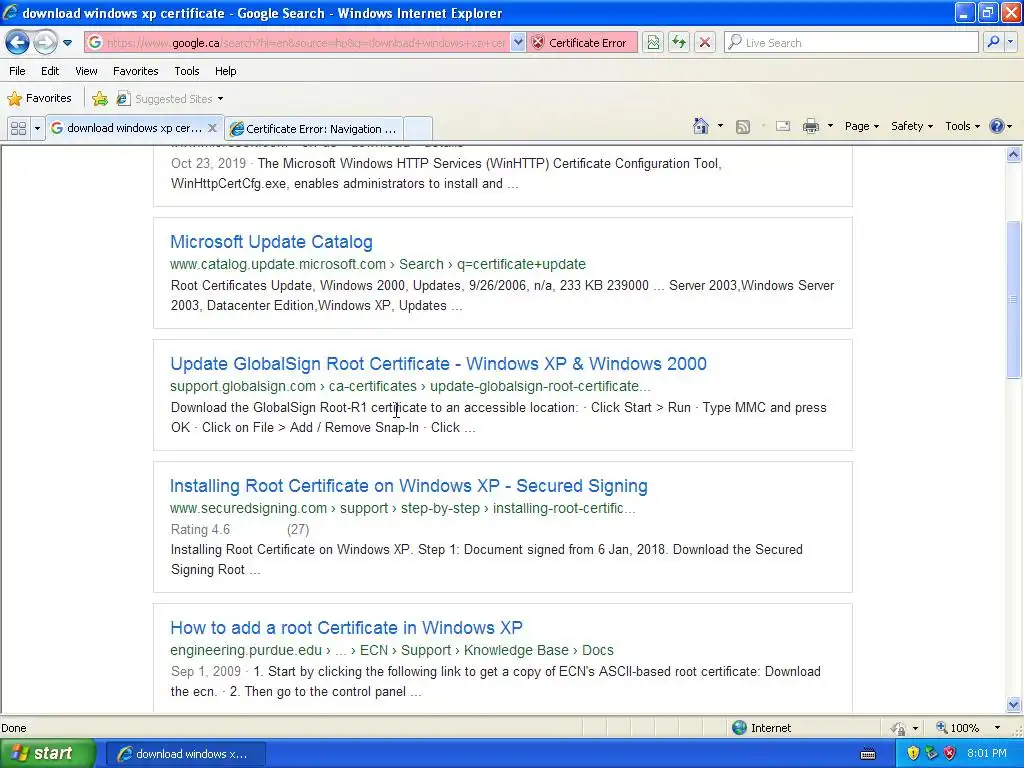Click the Print icon
This screenshot has height=768, width=1024.
(810, 126)
